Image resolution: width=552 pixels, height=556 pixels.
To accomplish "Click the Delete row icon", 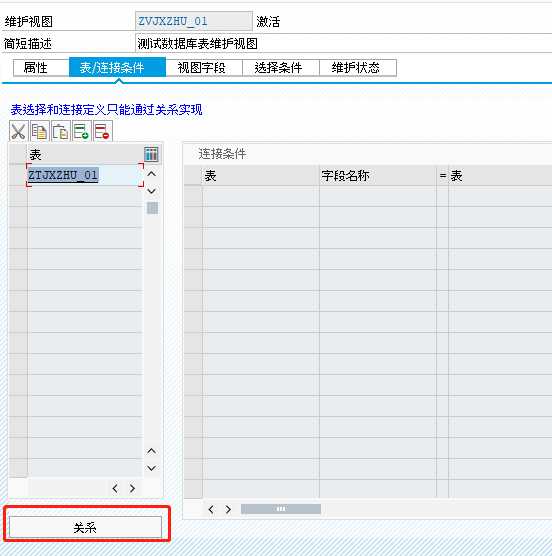I will [x=102, y=131].
